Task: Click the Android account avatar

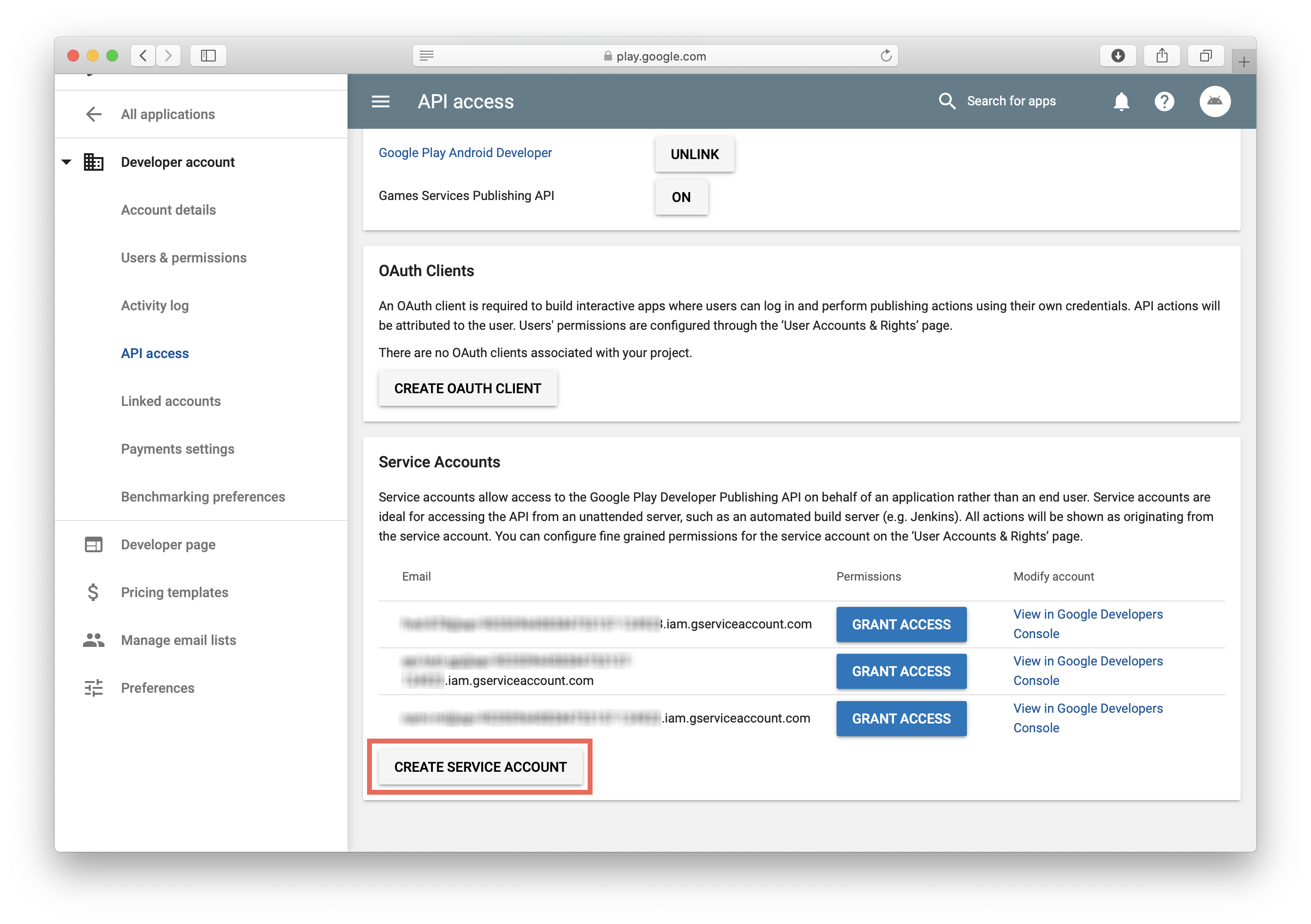Action: (x=1214, y=101)
